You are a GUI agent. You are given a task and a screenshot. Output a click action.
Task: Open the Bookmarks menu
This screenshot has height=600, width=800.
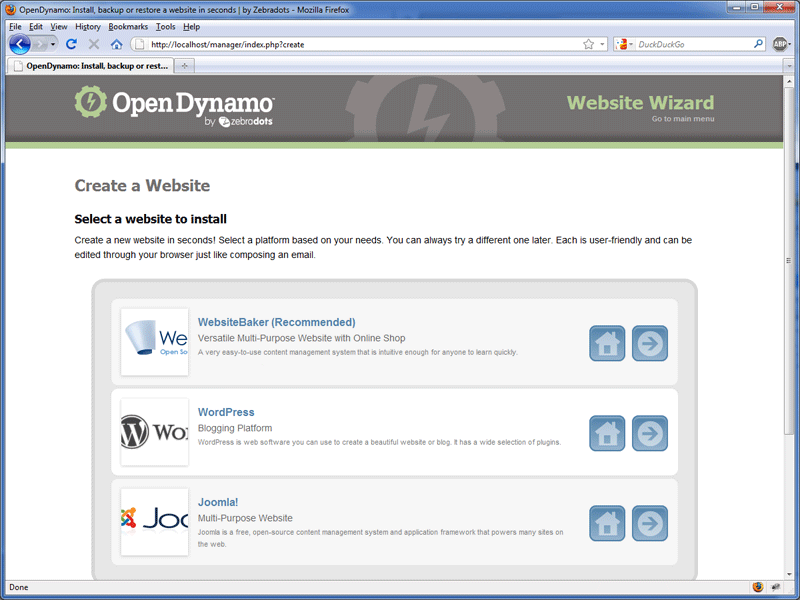pos(127,26)
